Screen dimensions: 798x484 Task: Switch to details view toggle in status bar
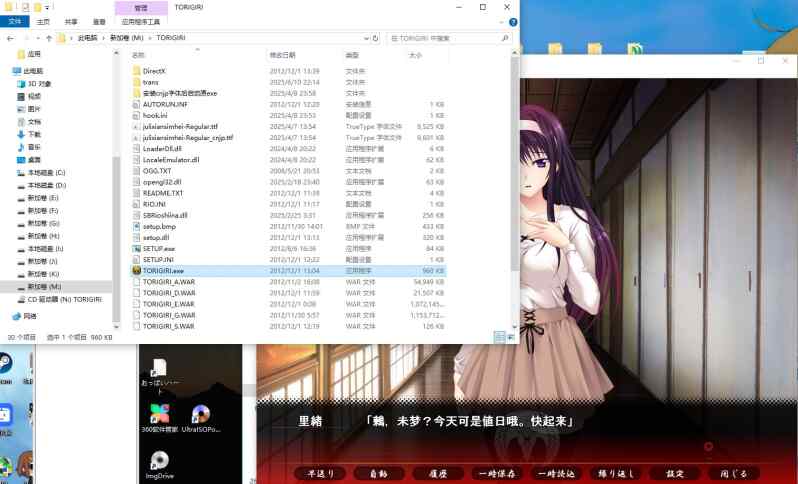click(x=499, y=337)
